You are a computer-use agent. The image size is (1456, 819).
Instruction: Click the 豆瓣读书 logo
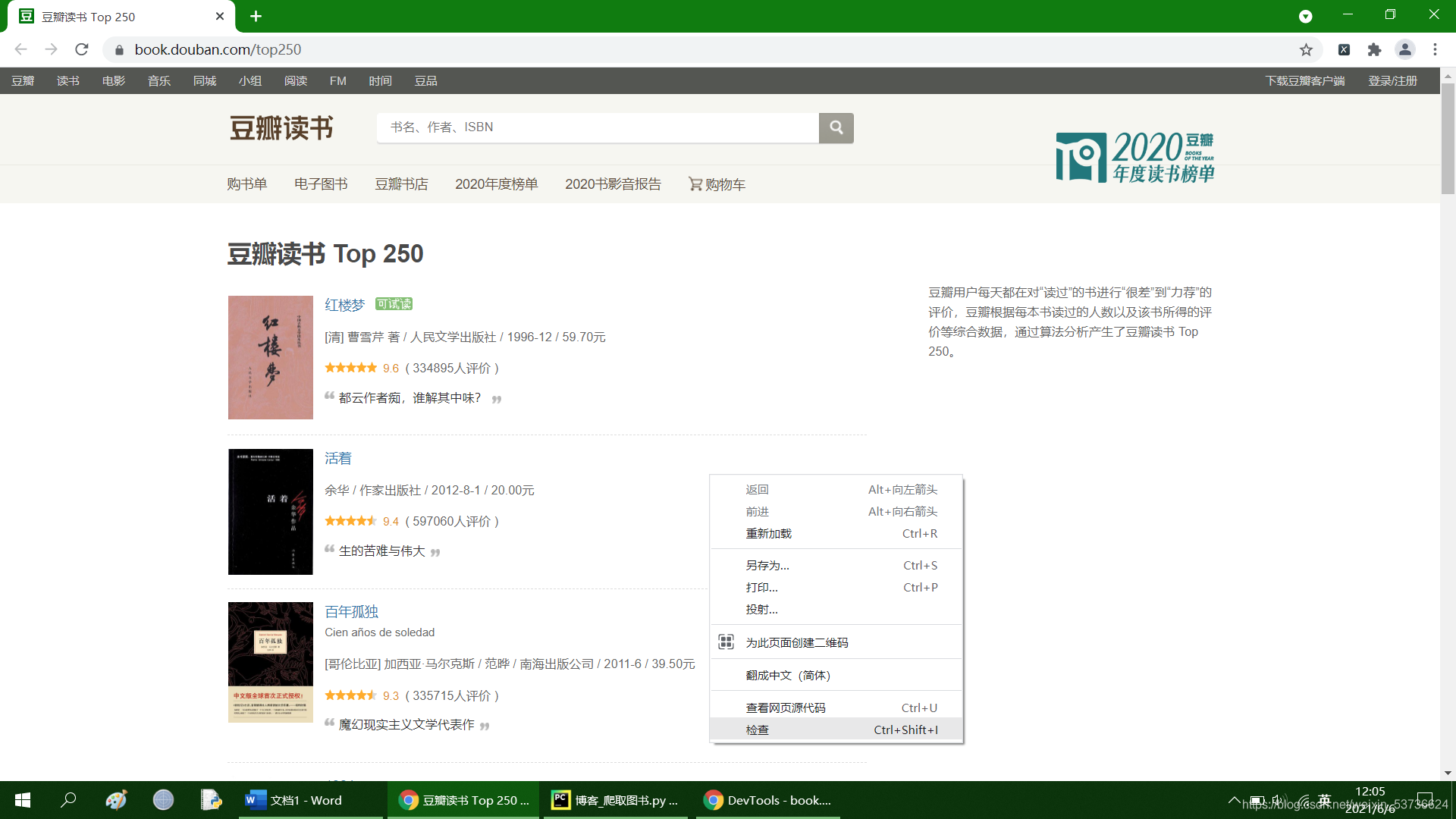coord(281,128)
